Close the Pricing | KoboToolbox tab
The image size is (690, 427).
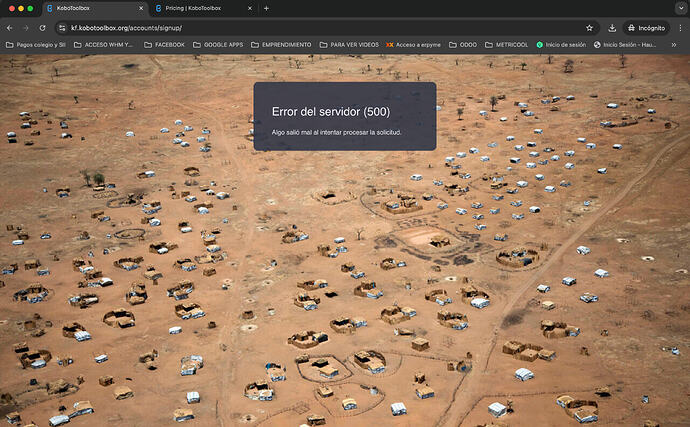point(249,8)
